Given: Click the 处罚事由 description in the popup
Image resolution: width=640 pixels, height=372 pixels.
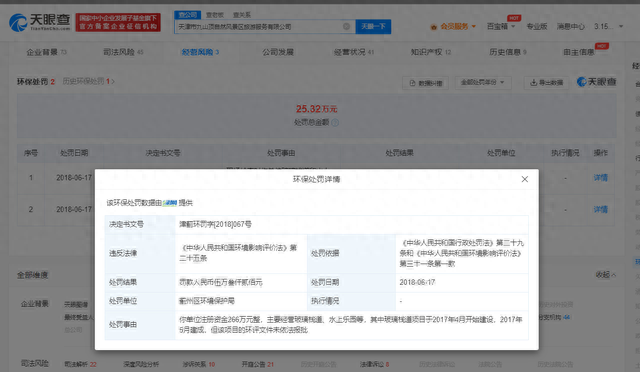Looking at the screenshot, I should (x=351, y=325).
